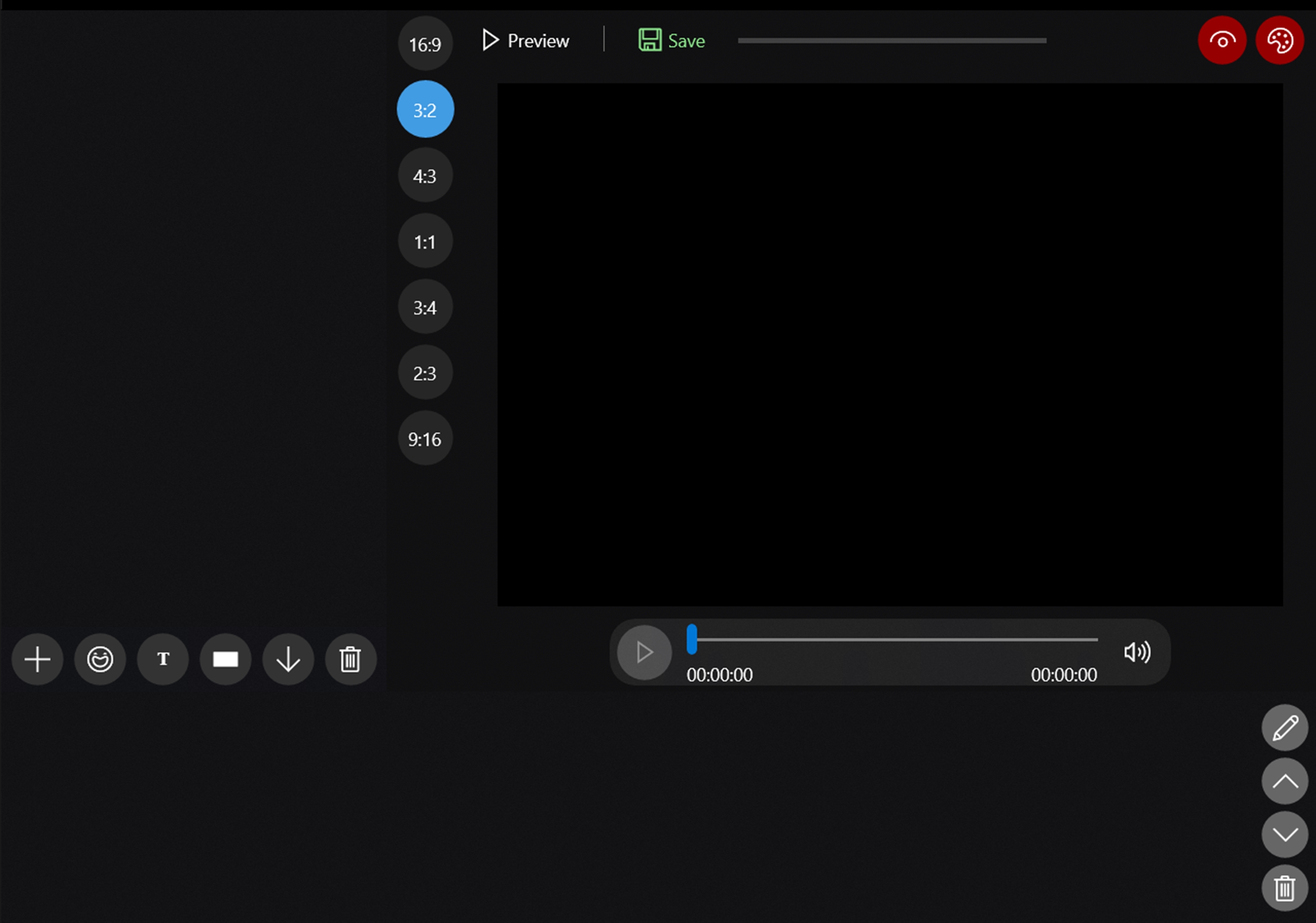Select the T text tool
Viewport: 1316px width, 923px height.
click(x=163, y=659)
